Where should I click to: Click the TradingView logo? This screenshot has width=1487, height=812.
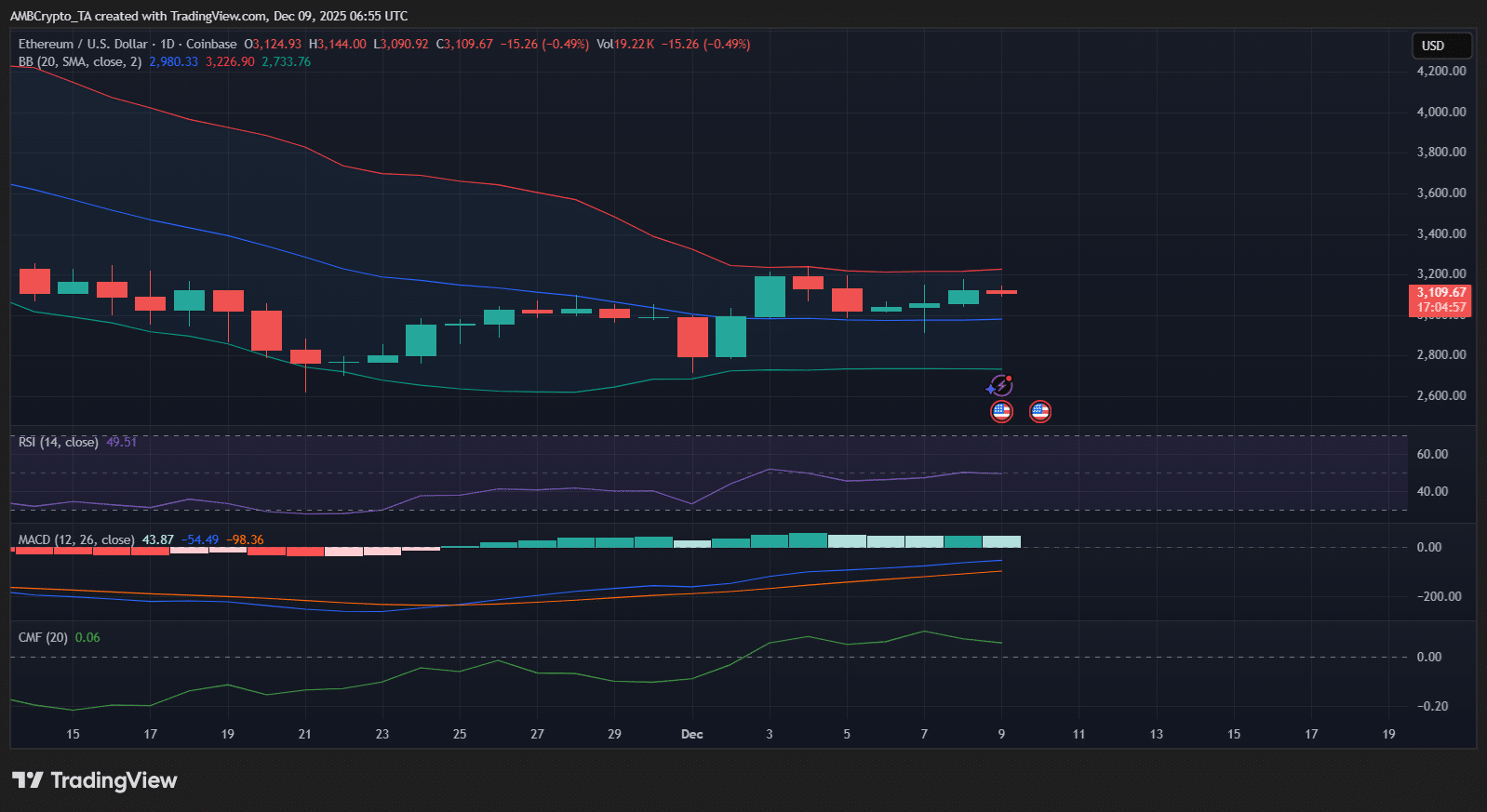point(95,780)
